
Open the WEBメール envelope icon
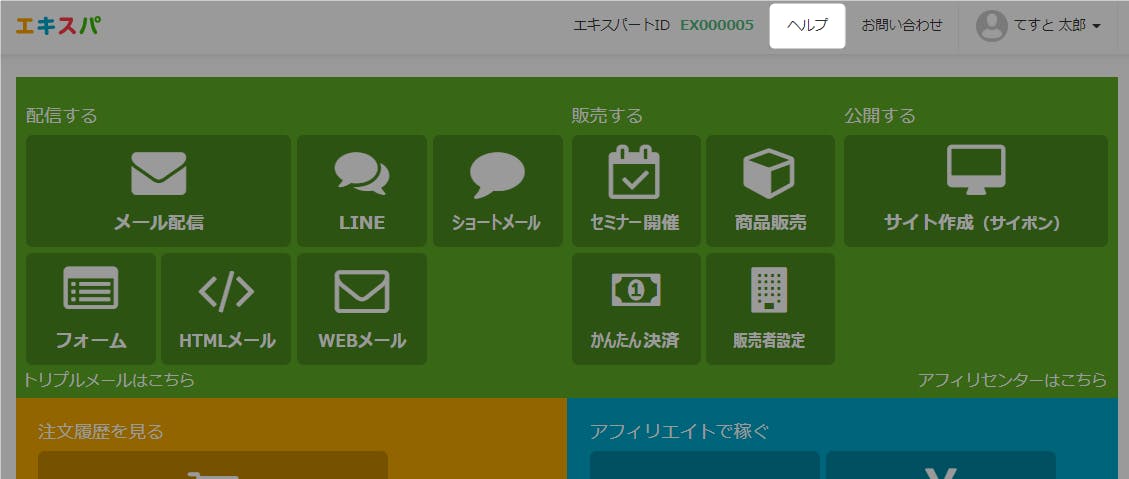361,291
